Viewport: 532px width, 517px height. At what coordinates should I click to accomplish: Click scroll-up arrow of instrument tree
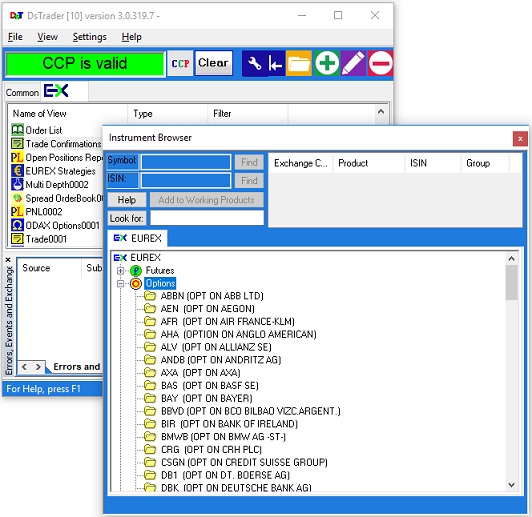pyautogui.click(x=511, y=259)
